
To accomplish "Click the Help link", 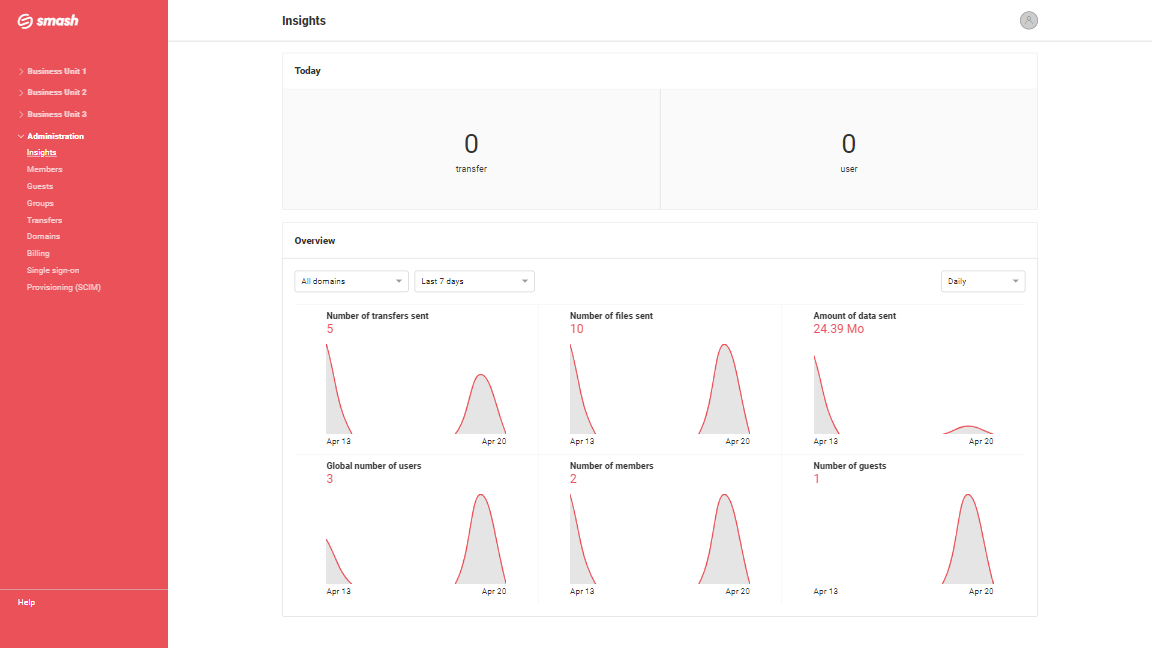I will click(26, 602).
